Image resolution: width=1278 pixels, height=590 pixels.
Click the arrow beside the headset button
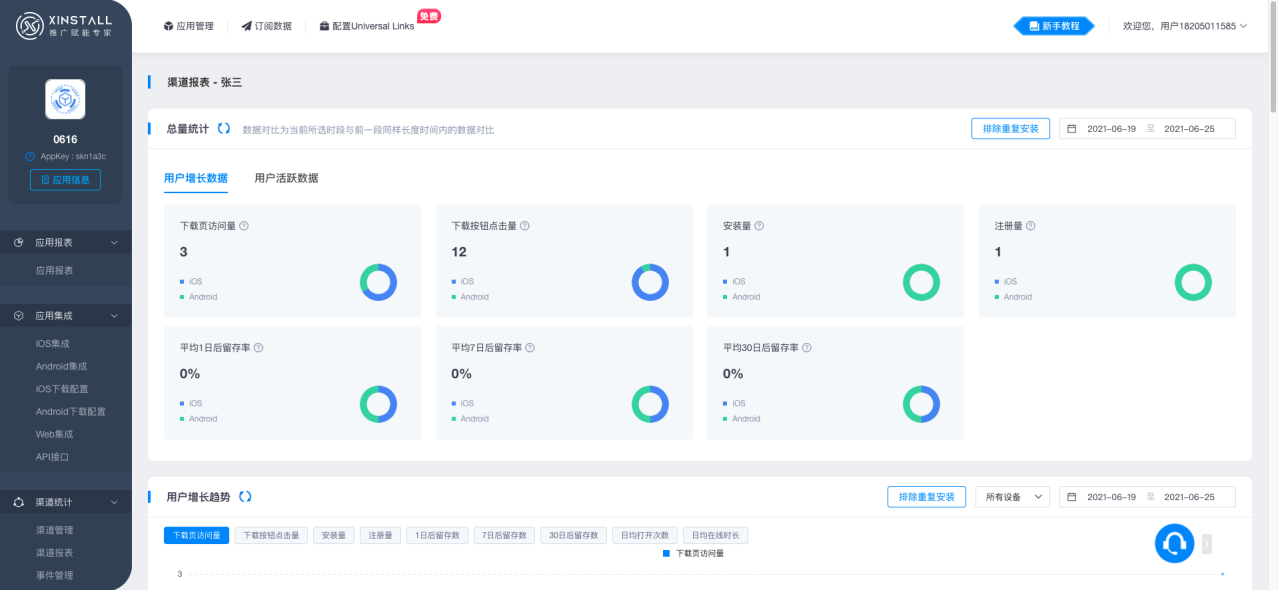[x=1207, y=543]
